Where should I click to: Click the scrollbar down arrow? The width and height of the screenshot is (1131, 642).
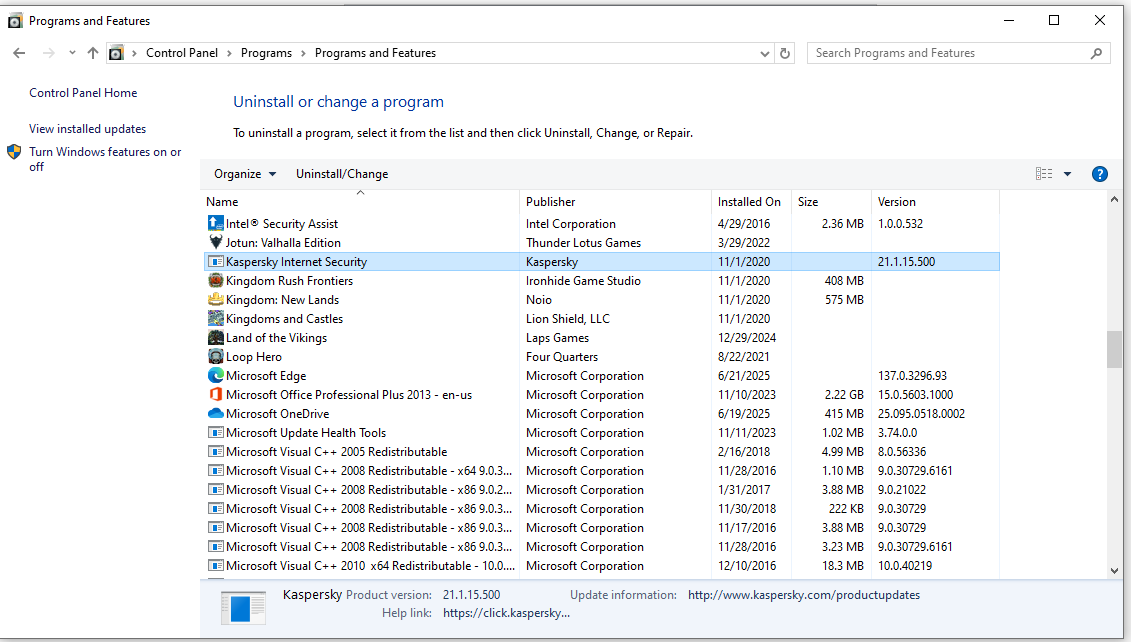[1114, 571]
